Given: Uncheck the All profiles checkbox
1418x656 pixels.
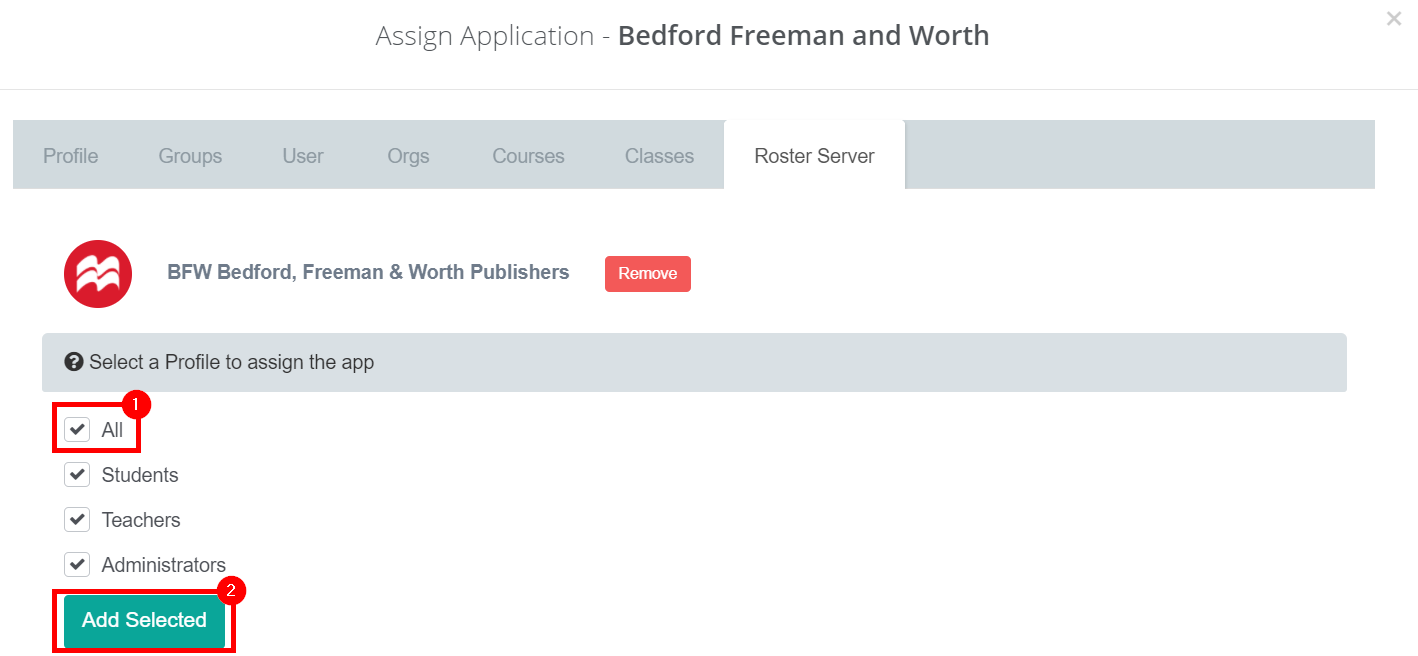Looking at the screenshot, I should (77, 429).
